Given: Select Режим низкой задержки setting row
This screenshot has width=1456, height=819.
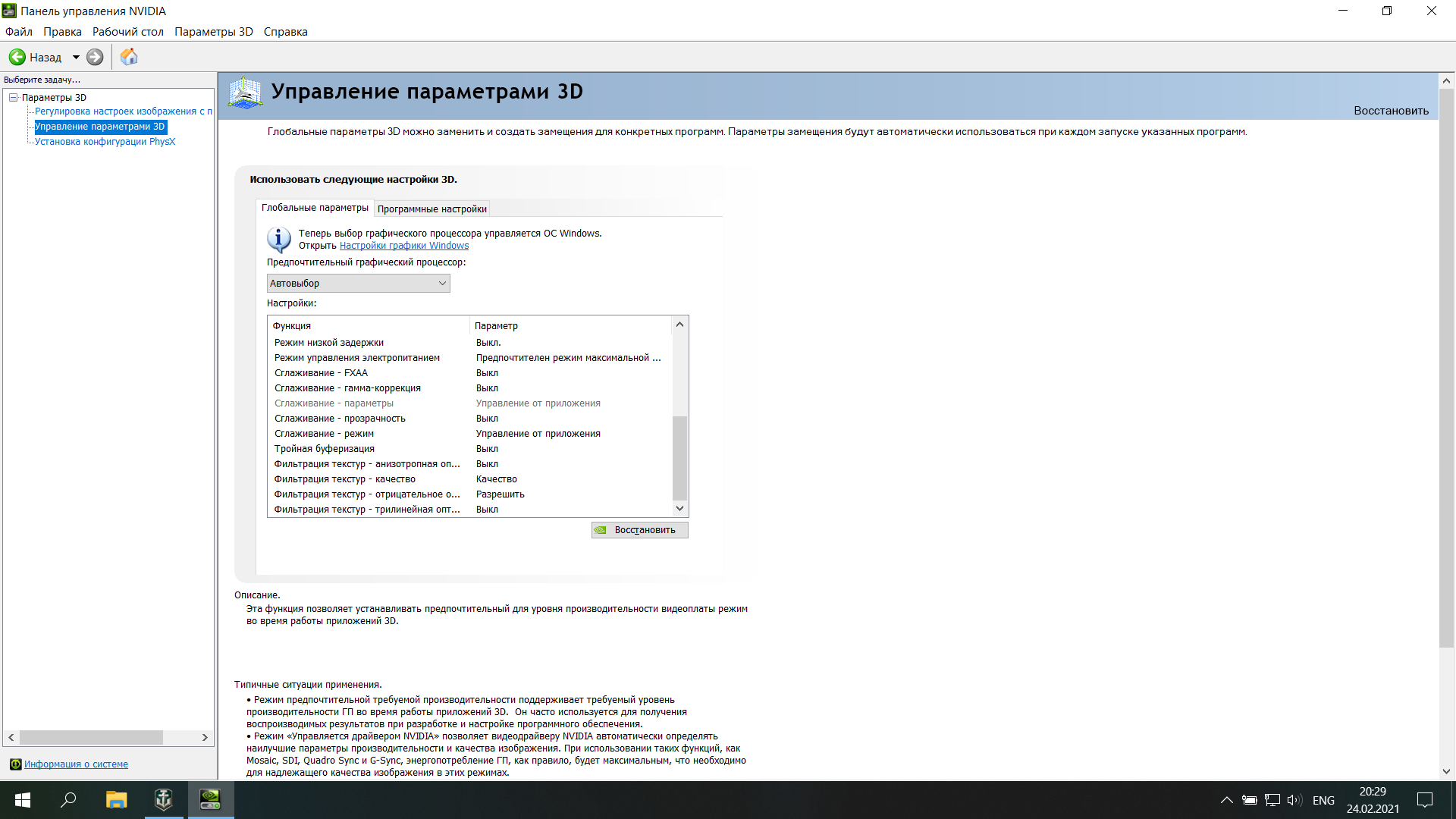Looking at the screenshot, I should (x=469, y=343).
